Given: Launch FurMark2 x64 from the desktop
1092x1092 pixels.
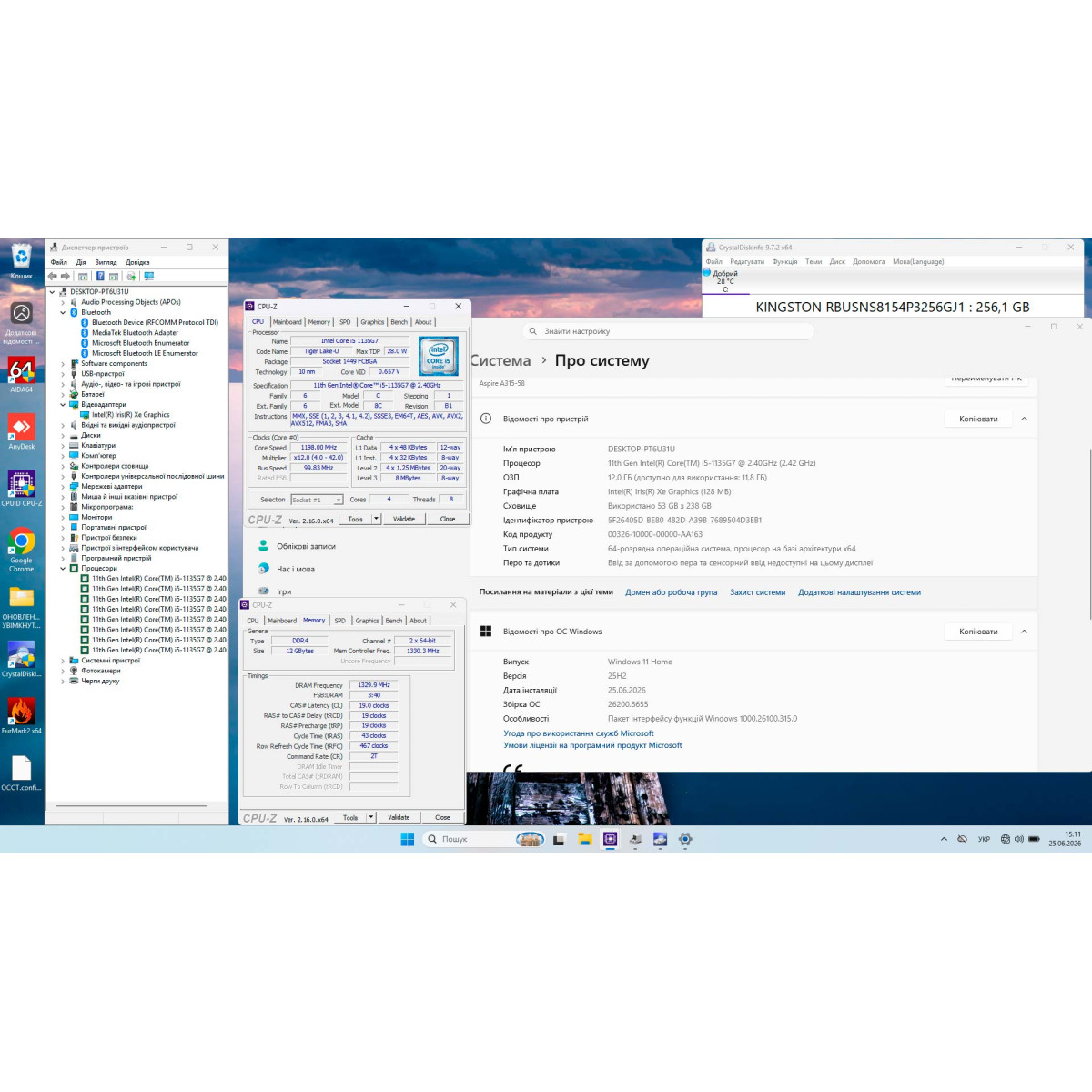Looking at the screenshot, I should coord(21,715).
